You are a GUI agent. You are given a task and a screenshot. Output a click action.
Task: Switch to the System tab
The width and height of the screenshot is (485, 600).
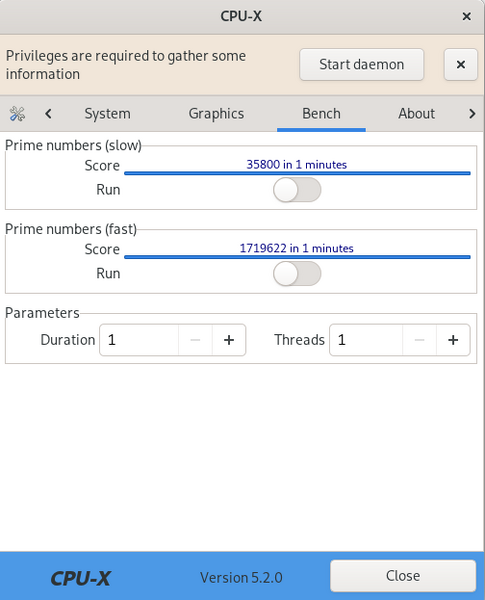[107, 114]
